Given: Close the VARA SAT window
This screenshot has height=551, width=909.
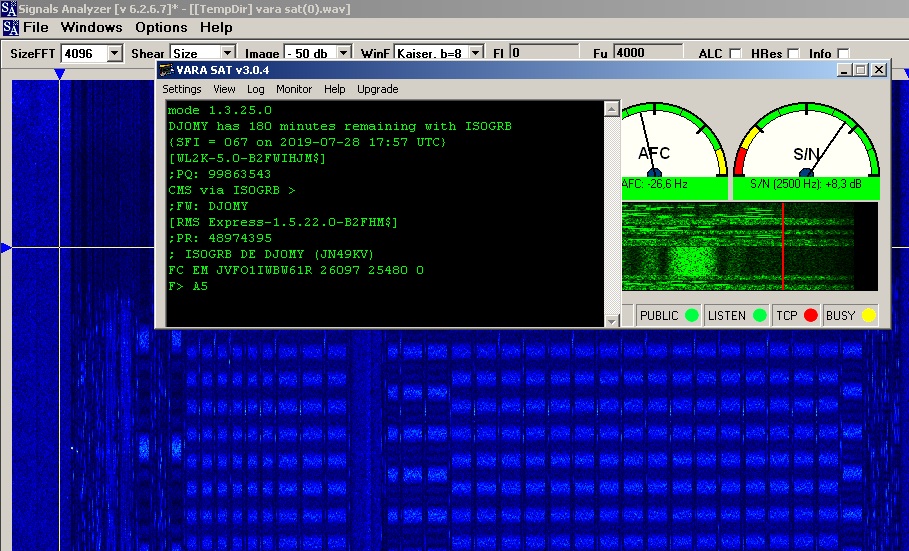Looking at the screenshot, I should pos(879,70).
